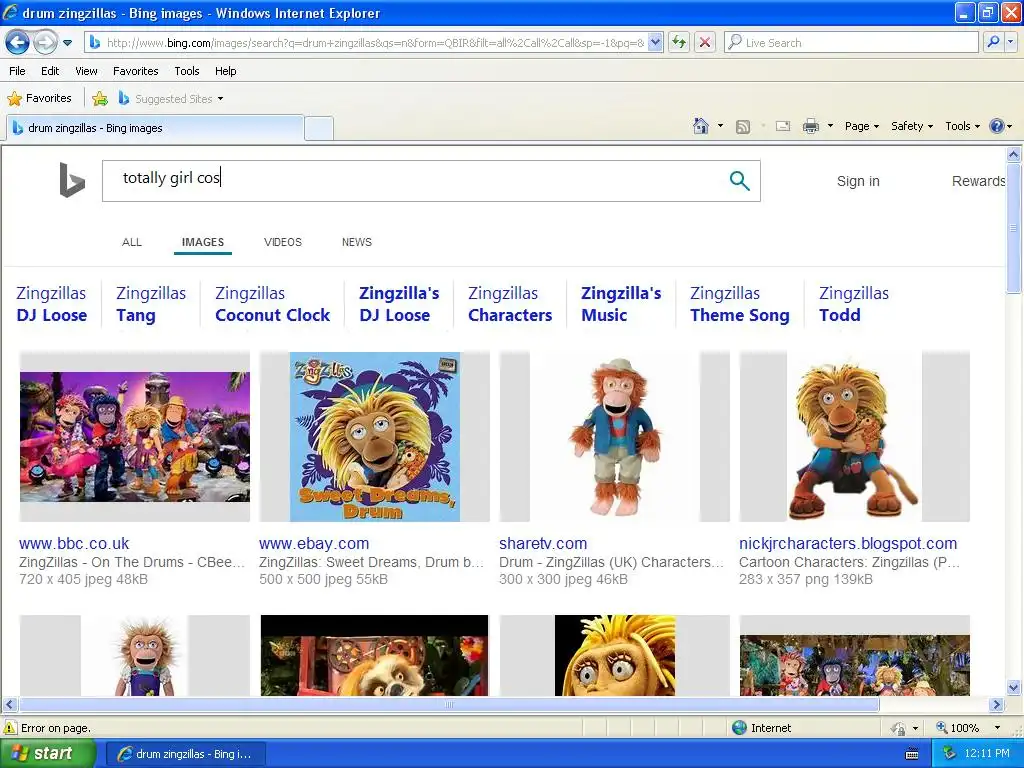Select the Zingzillas Theme Song suggestion
Viewport: 1024px width, 768px height.
point(739,304)
